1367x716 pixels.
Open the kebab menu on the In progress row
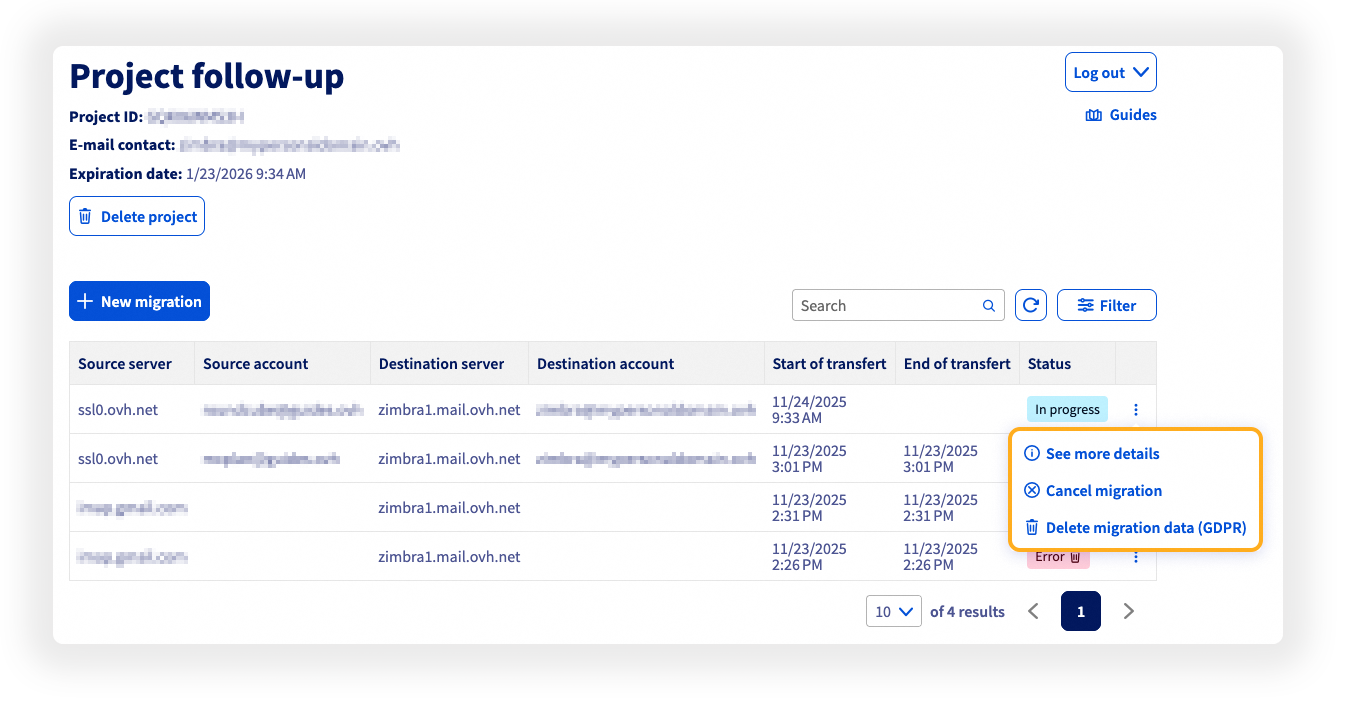click(x=1135, y=409)
